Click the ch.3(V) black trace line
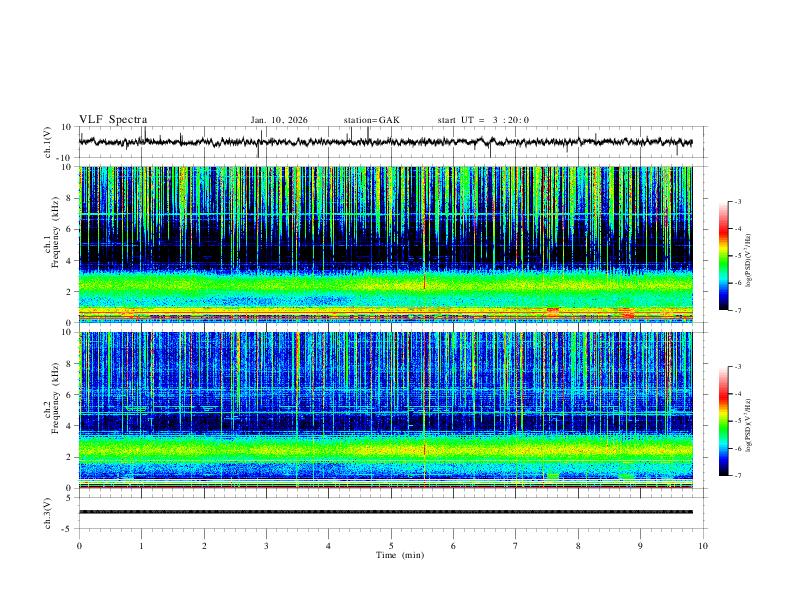The width and height of the screenshot is (792, 612). click(385, 512)
